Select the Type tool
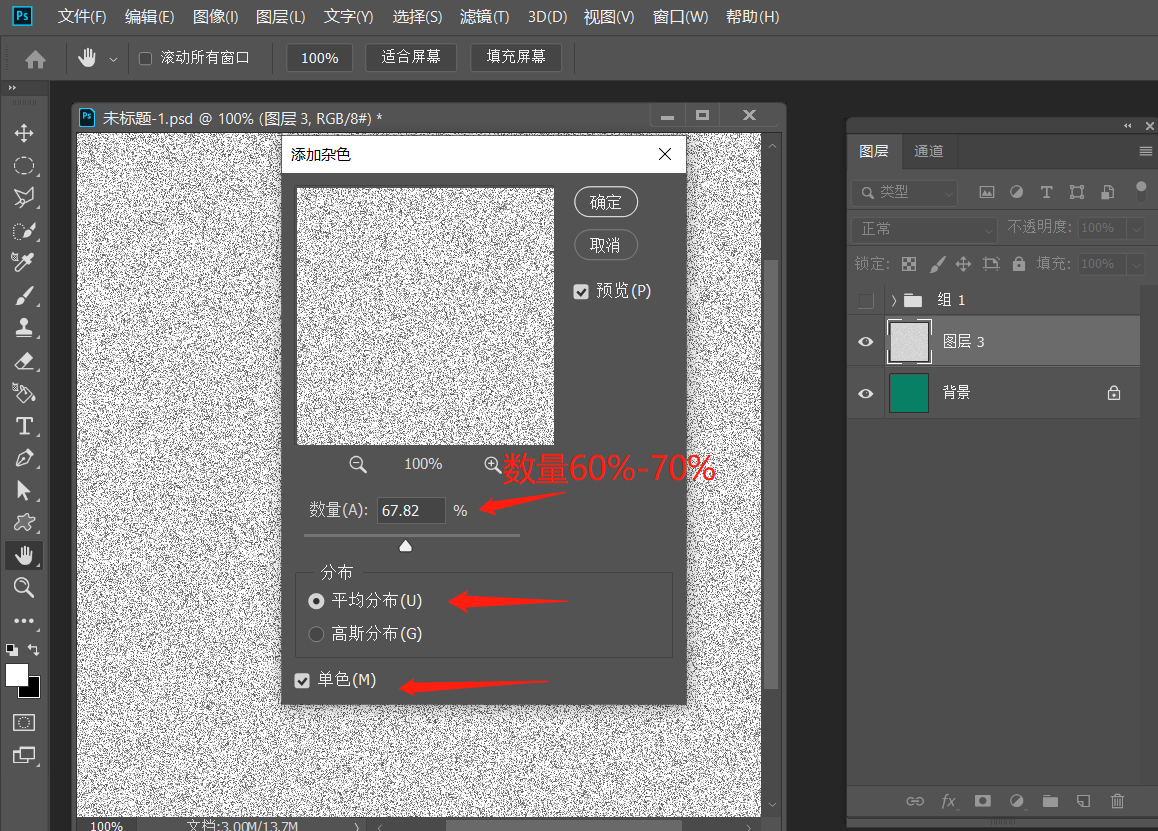 pyautogui.click(x=24, y=426)
